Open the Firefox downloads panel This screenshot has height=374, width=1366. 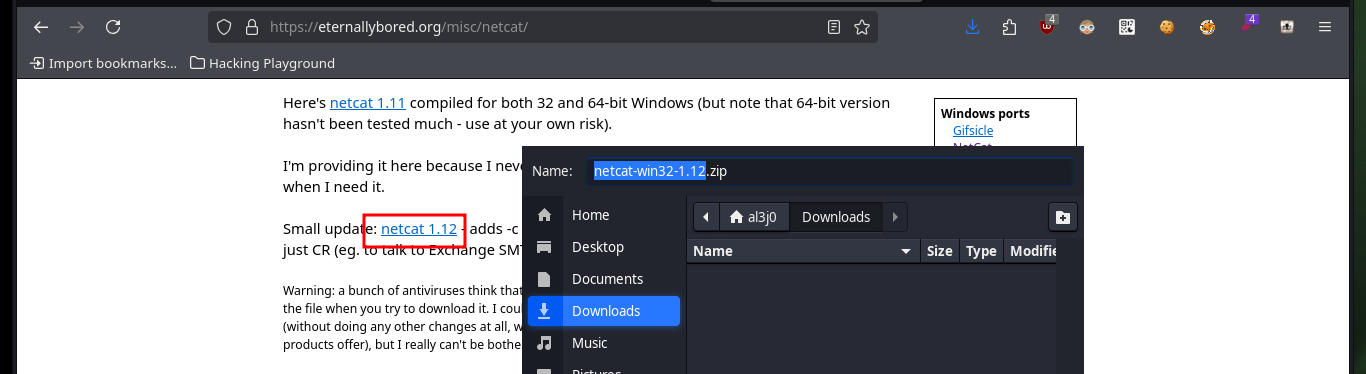point(972,27)
